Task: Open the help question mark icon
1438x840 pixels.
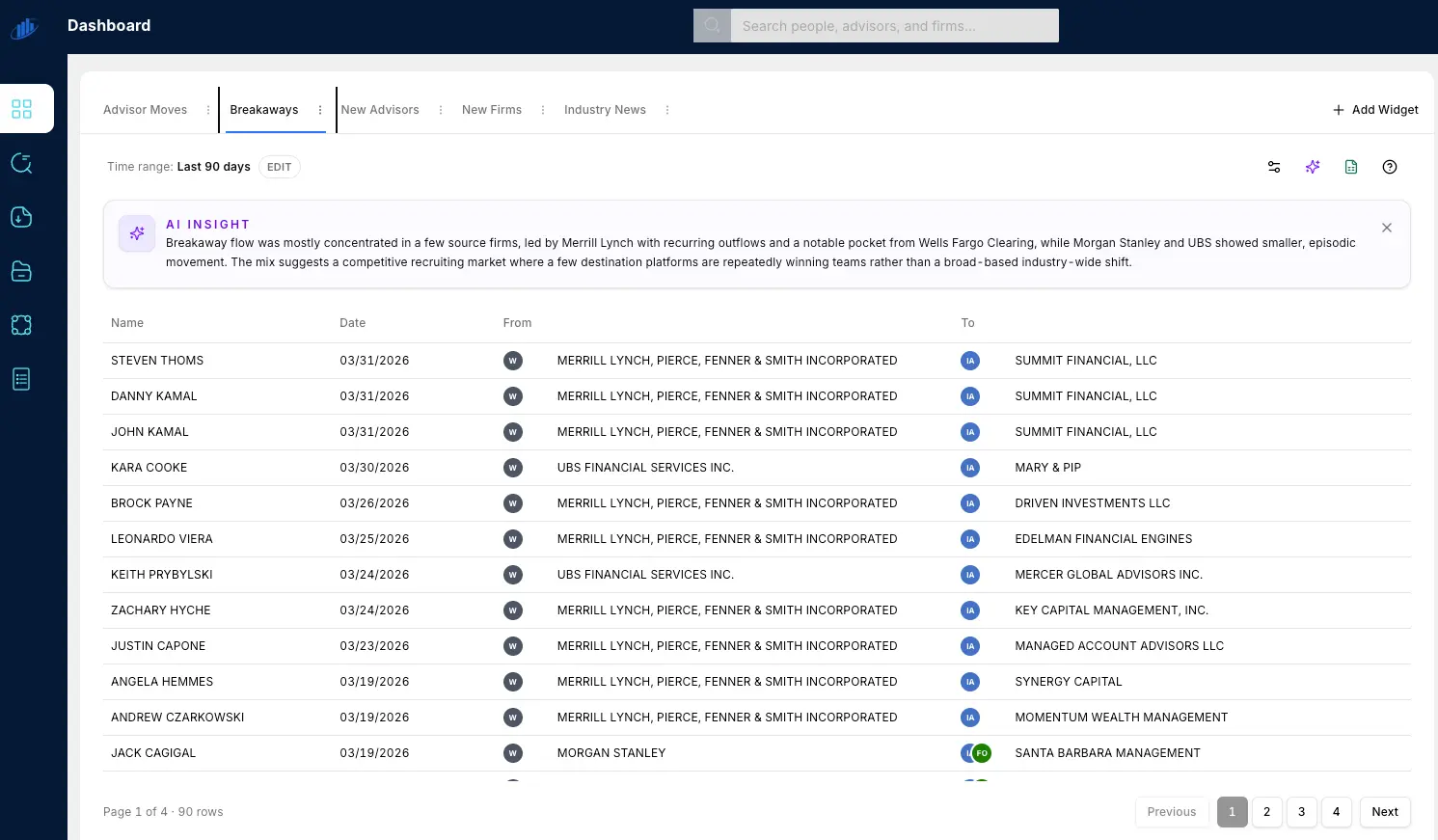Action: 1390,167
